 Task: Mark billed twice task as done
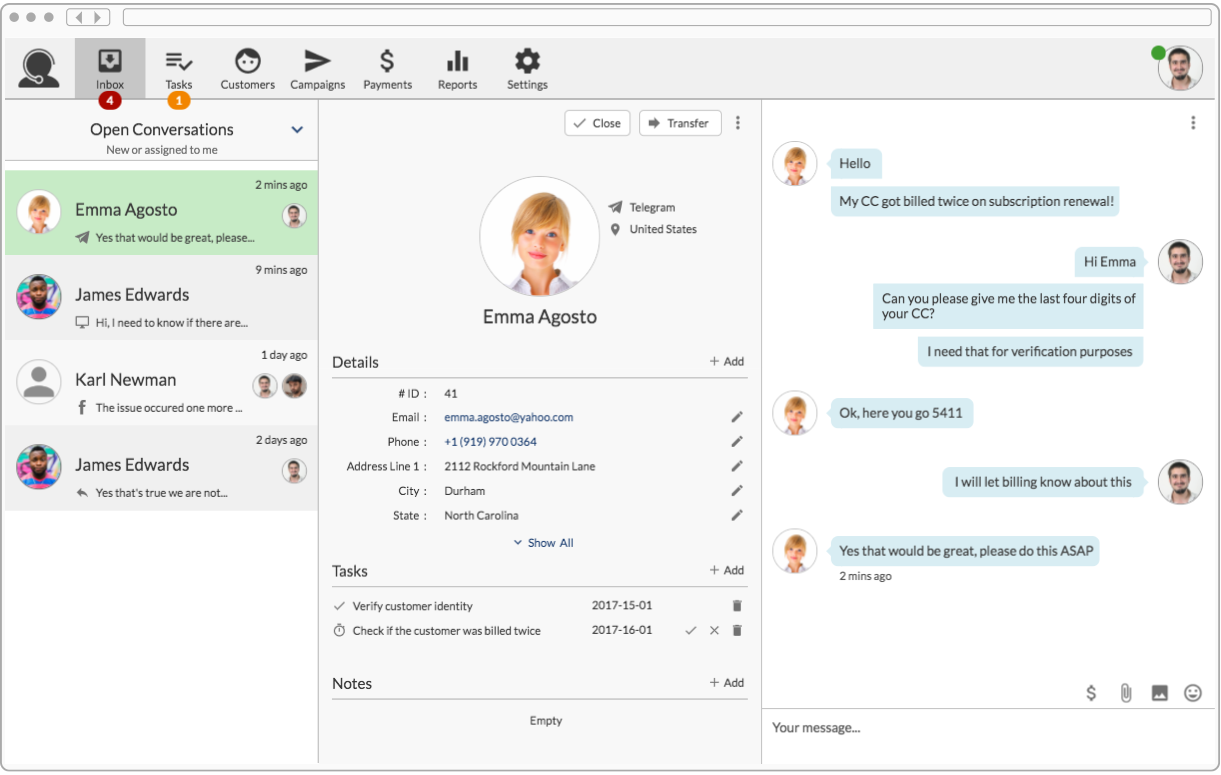[x=690, y=631]
